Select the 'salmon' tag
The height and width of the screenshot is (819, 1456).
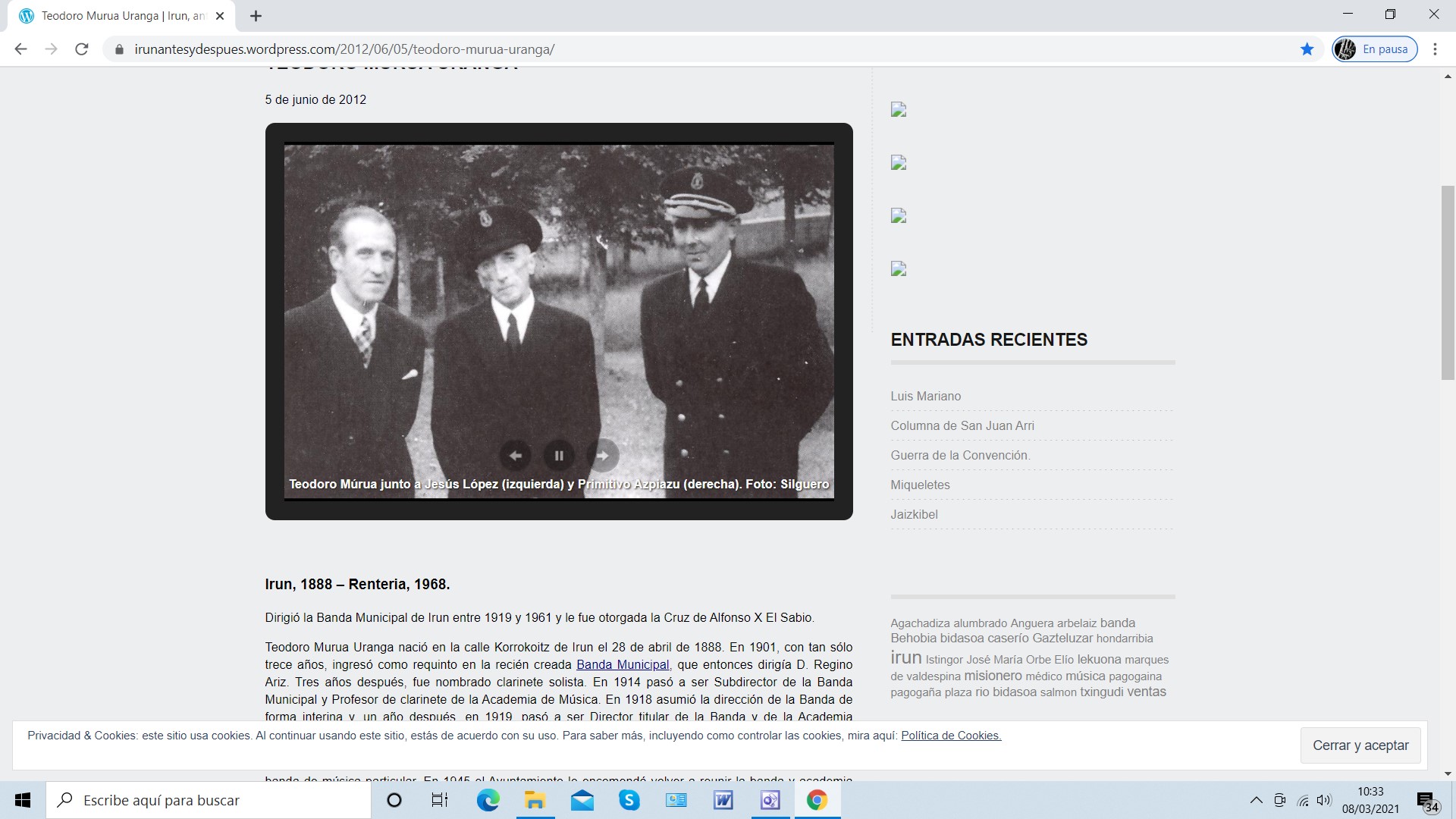[x=1059, y=692]
